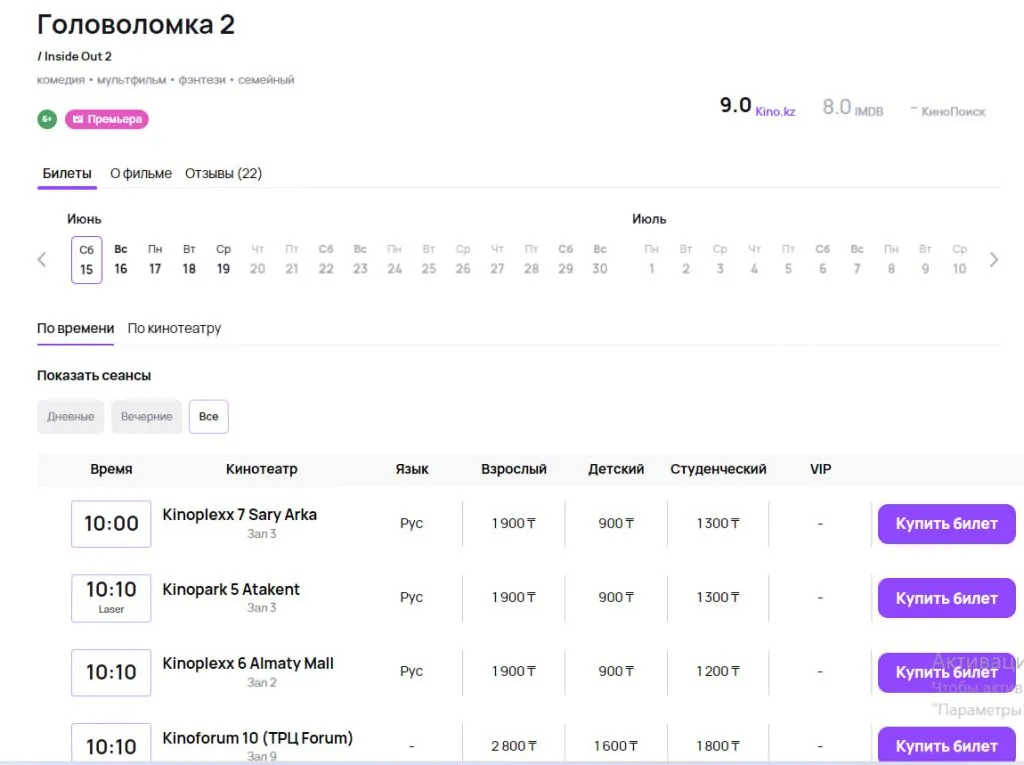This screenshot has height=765, width=1024.
Task: Buy ticket for Kinoplexx 7 Sary Arka
Action: (946, 524)
